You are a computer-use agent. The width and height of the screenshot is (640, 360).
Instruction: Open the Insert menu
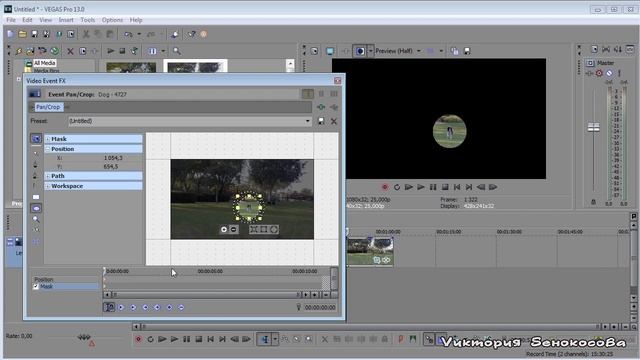click(x=66, y=20)
